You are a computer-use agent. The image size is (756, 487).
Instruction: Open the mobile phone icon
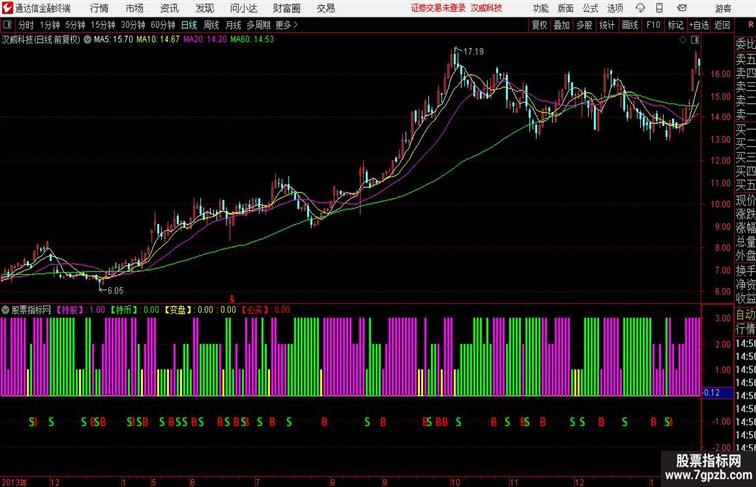tap(659, 8)
